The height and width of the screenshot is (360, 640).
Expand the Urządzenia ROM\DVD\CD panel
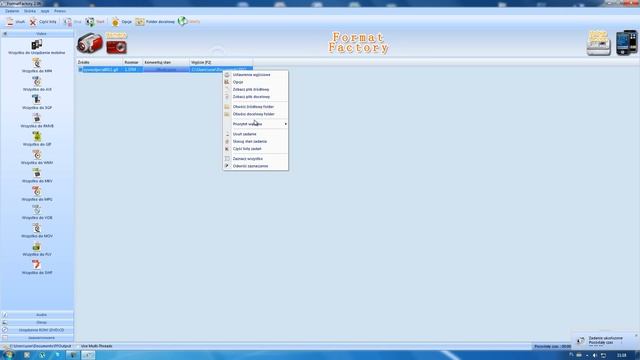point(37,330)
